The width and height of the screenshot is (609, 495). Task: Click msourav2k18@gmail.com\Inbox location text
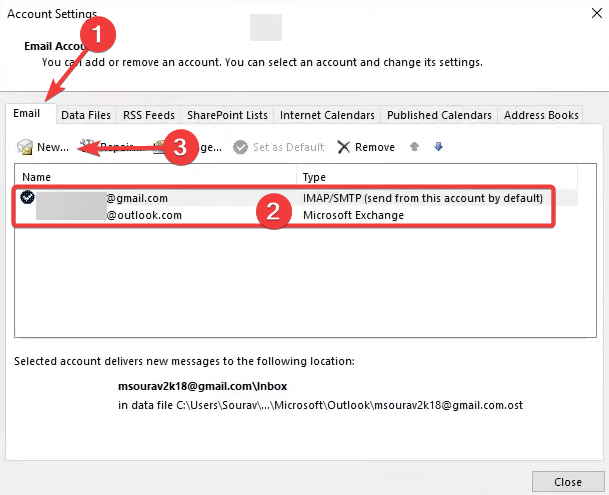[202, 386]
